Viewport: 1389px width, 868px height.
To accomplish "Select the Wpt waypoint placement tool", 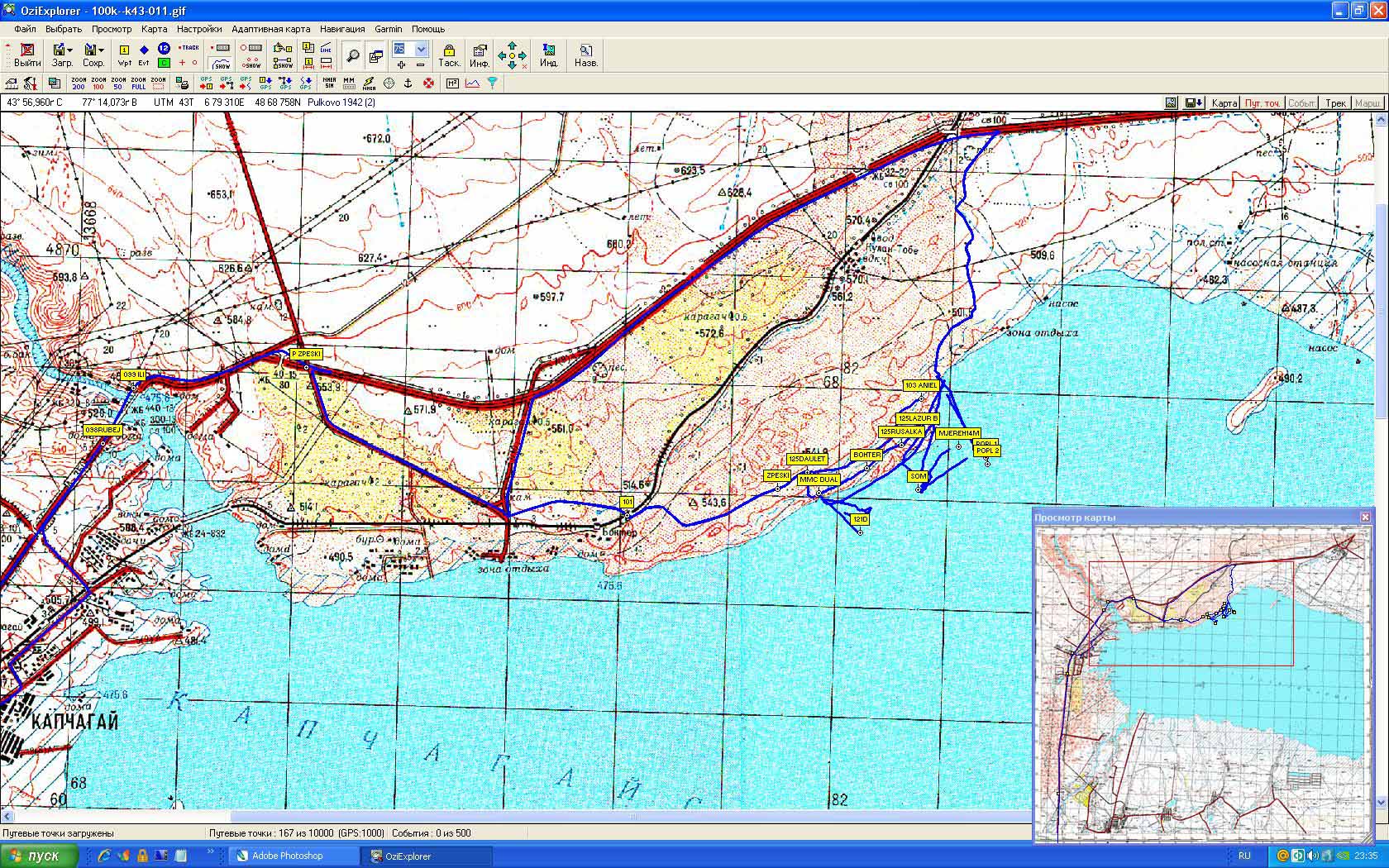I will pyautogui.click(x=124, y=55).
